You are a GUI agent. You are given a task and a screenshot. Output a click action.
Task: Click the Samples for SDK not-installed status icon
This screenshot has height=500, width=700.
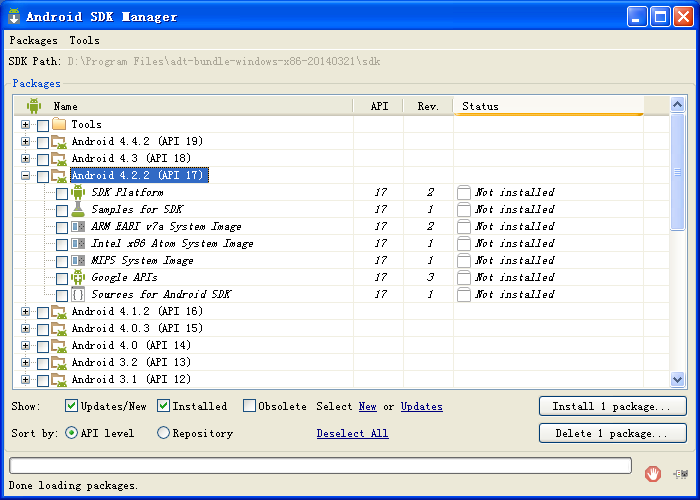point(463,209)
